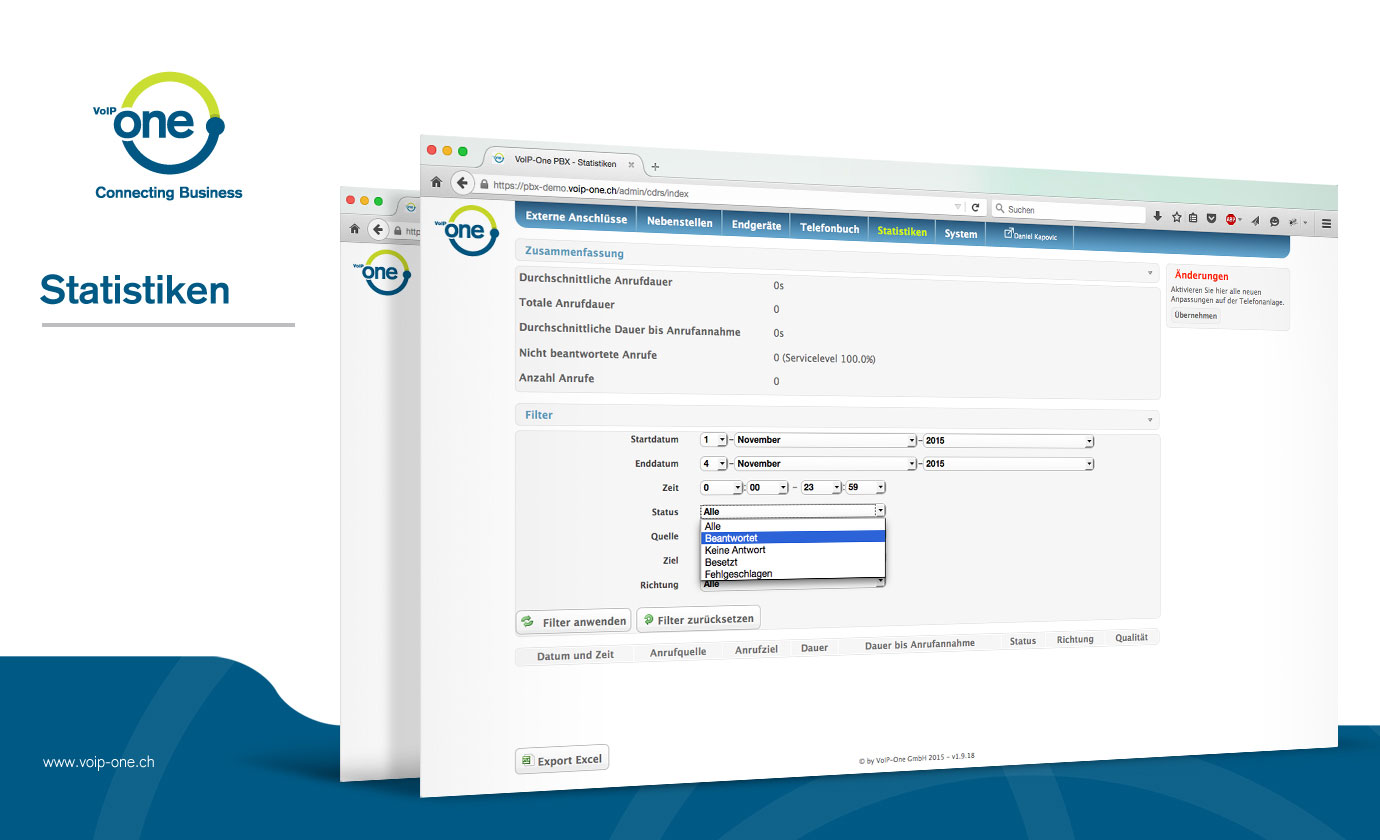
Task: Sort by the Dauer bis Anrufannahme column header
Action: pyautogui.click(x=920, y=645)
